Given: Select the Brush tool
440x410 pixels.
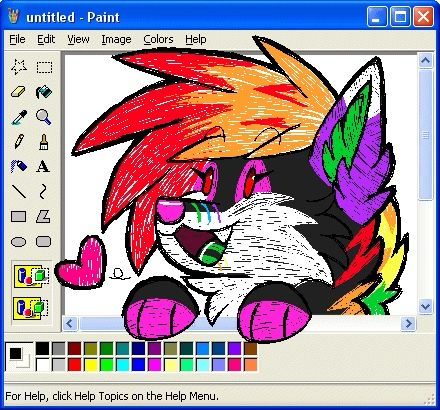Looking at the screenshot, I should coord(44,142).
